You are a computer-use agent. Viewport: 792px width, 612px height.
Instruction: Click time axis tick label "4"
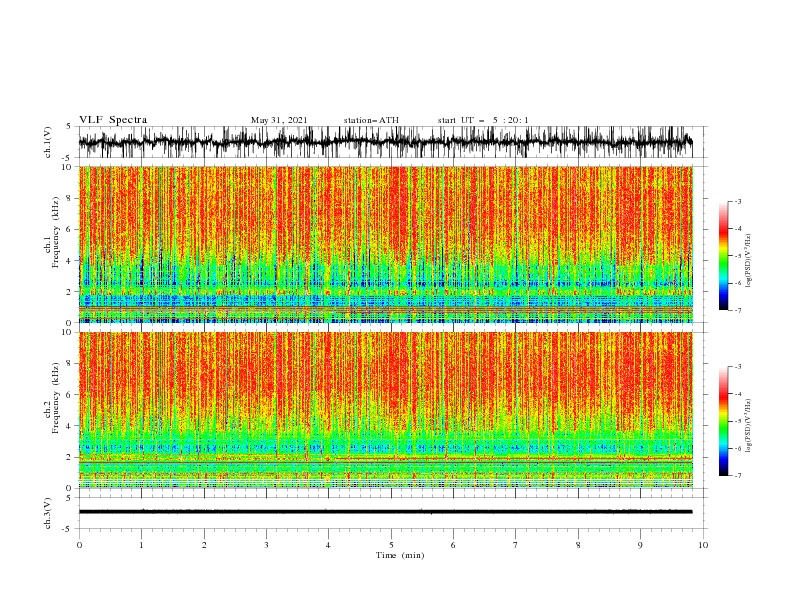tap(328, 545)
